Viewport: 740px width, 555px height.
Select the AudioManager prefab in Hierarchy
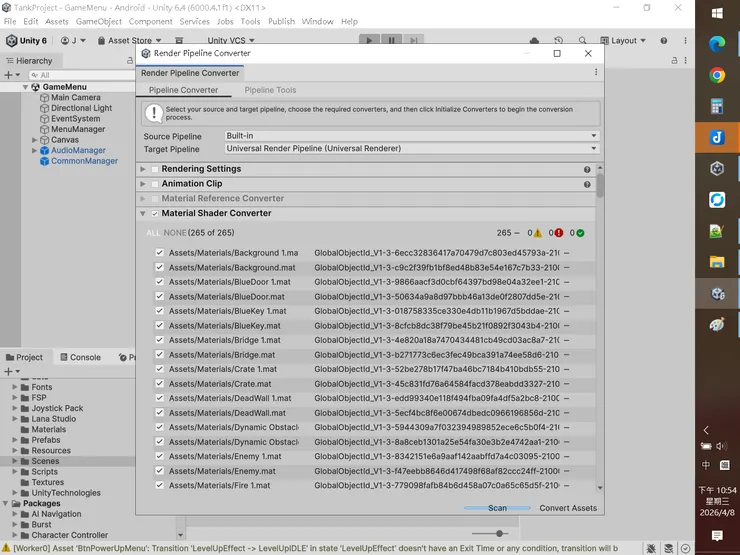pos(78,150)
